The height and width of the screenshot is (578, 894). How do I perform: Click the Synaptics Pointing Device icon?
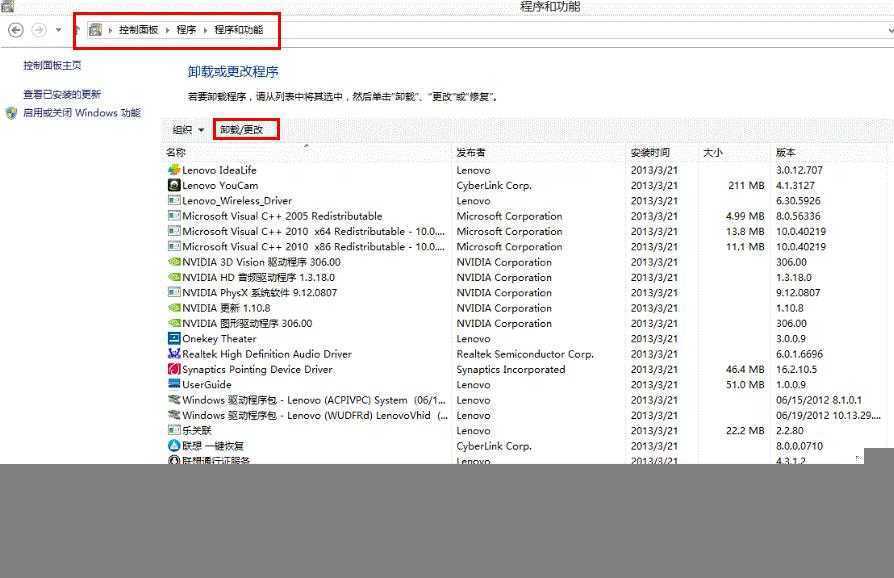point(174,369)
